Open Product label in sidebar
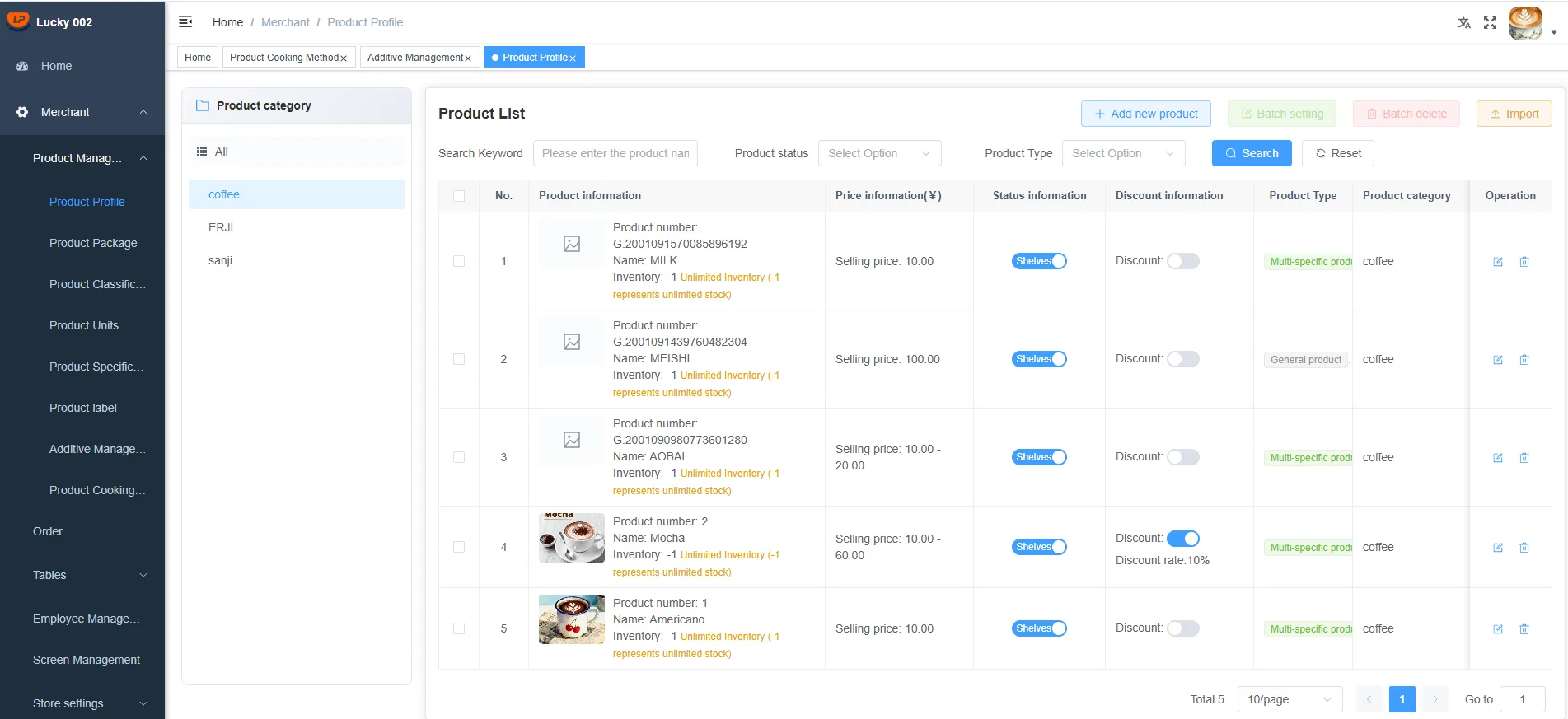Image resolution: width=1568 pixels, height=719 pixels. click(83, 408)
